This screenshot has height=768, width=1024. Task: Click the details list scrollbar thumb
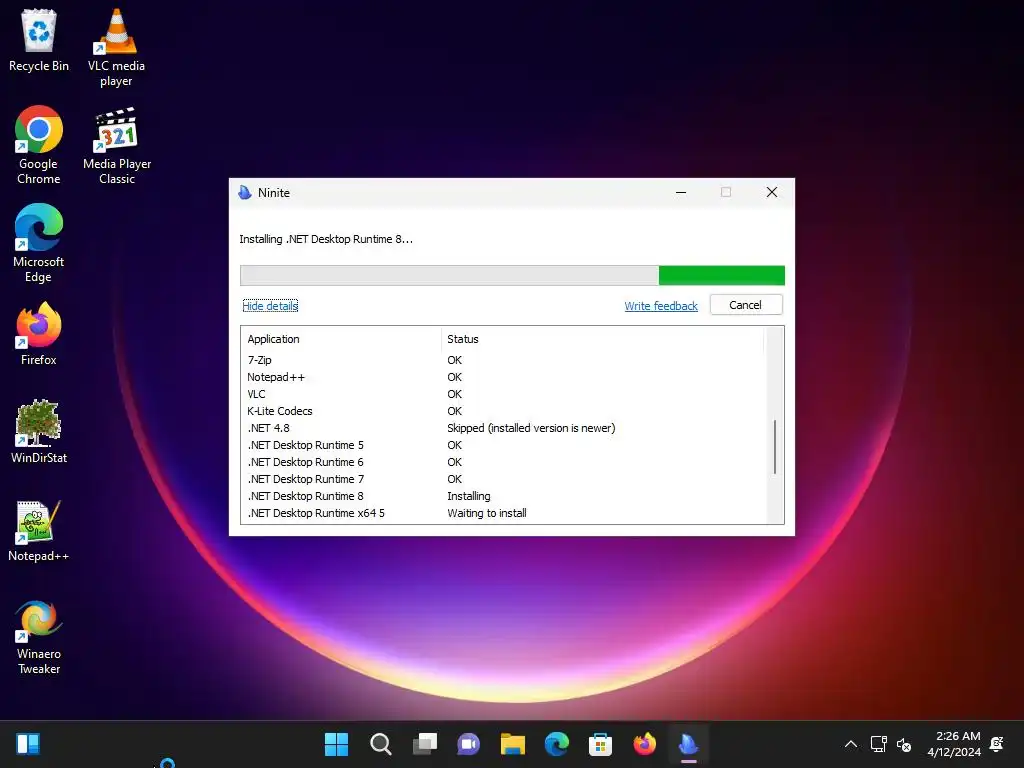click(x=775, y=447)
